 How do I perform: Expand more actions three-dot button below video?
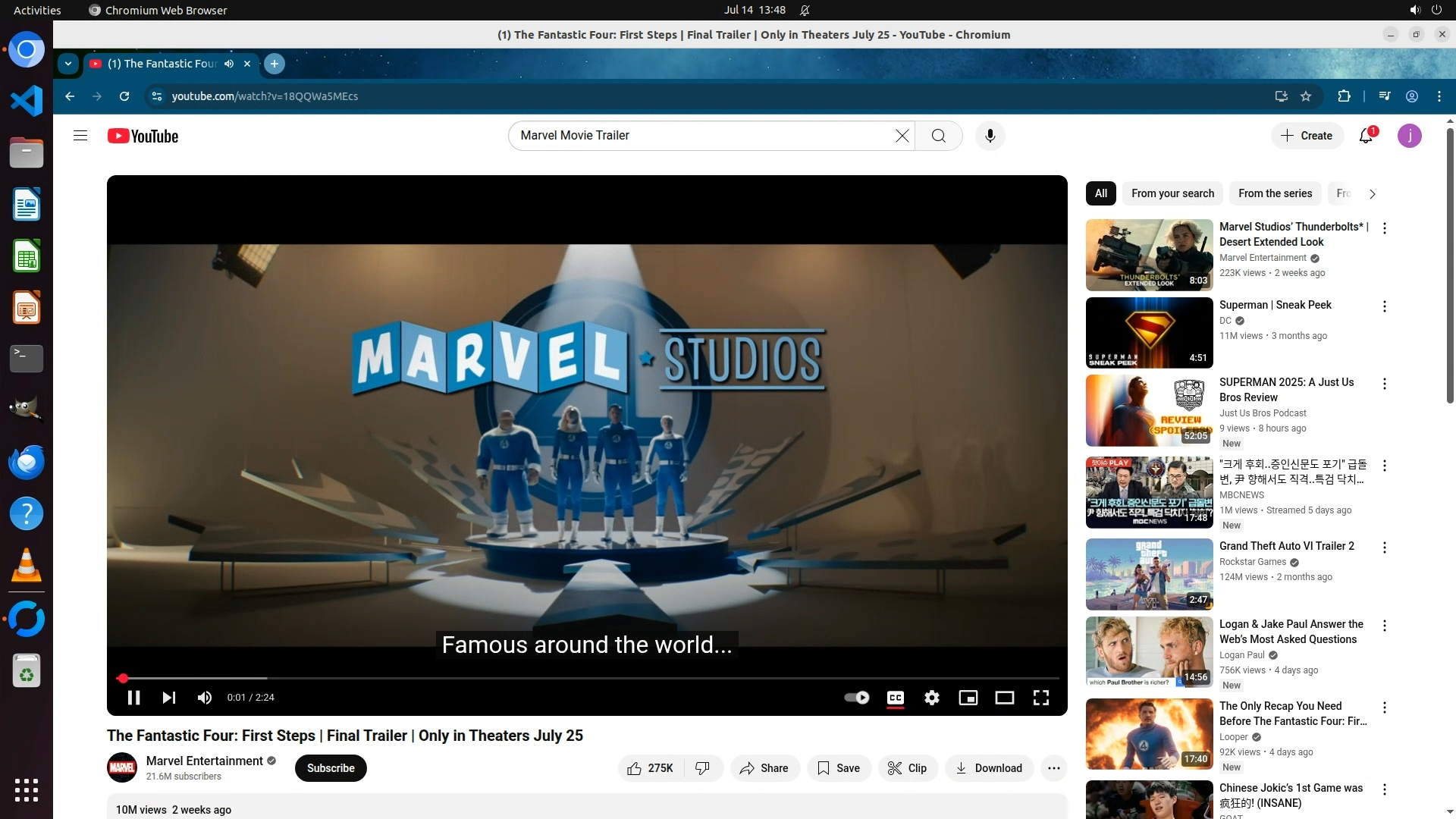point(1054,768)
